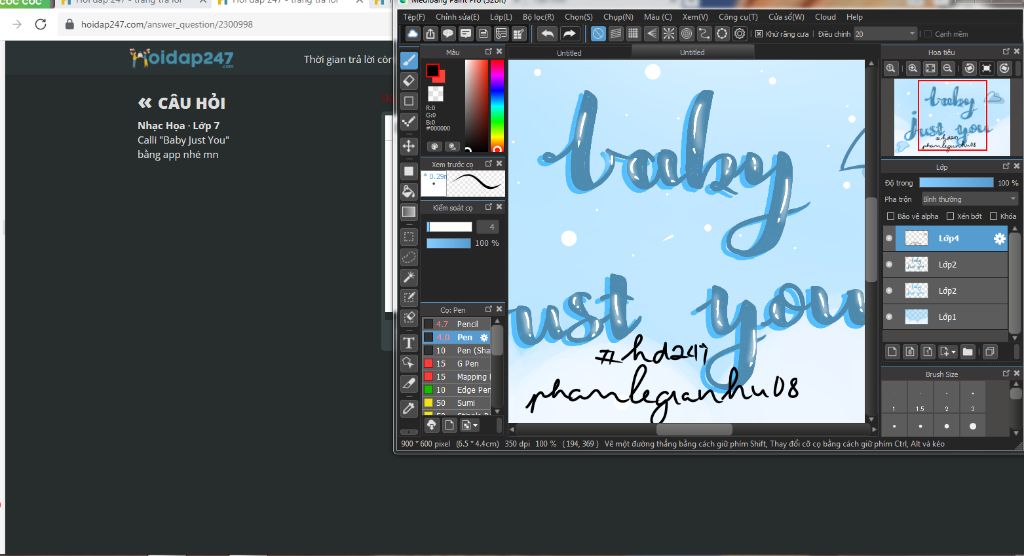This screenshot has height=556, width=1024.
Task: Open the Công cụ(T) menu
Action: click(x=738, y=17)
